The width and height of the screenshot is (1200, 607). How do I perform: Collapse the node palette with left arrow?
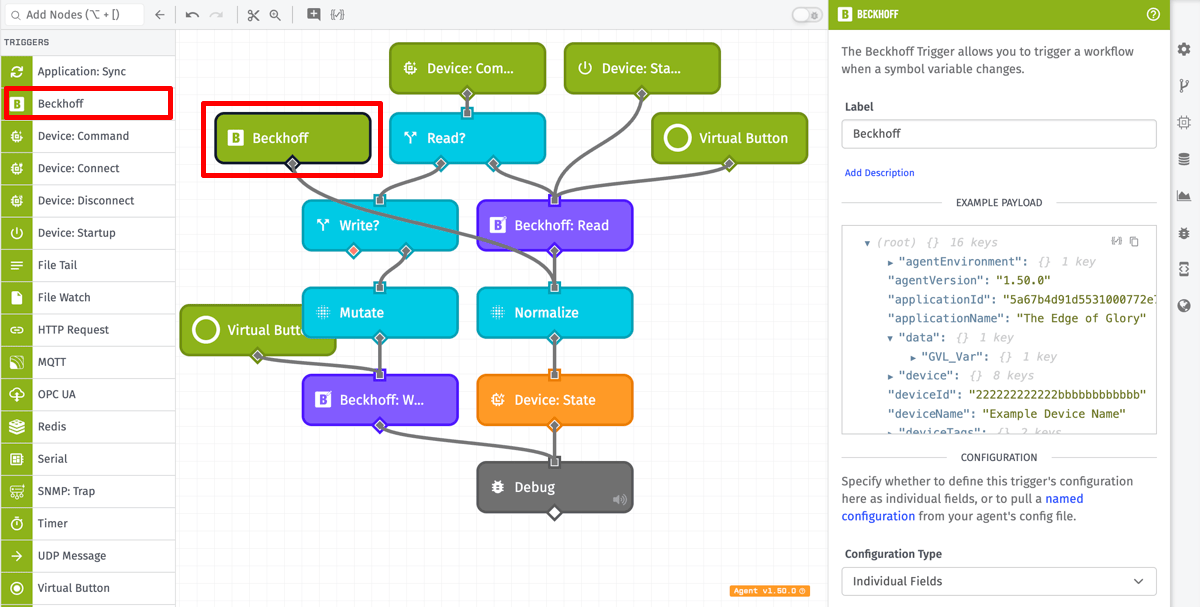click(x=160, y=15)
